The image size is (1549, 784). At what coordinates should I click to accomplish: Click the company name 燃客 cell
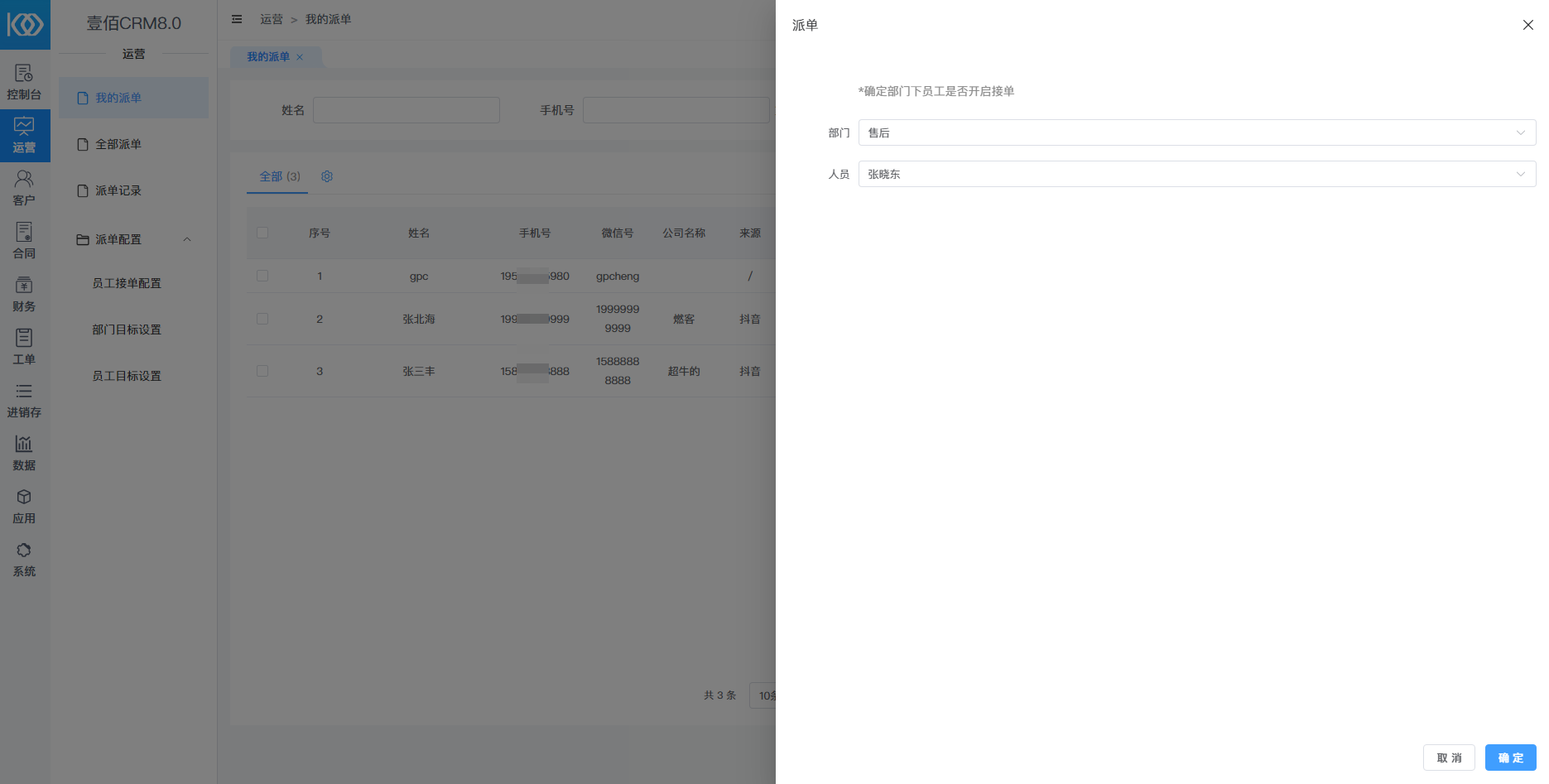point(684,319)
